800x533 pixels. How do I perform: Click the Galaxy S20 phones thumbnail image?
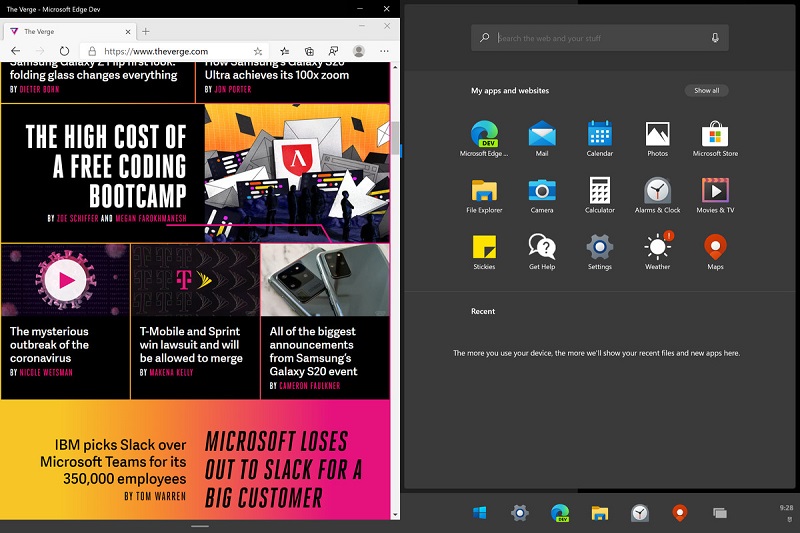[x=325, y=280]
